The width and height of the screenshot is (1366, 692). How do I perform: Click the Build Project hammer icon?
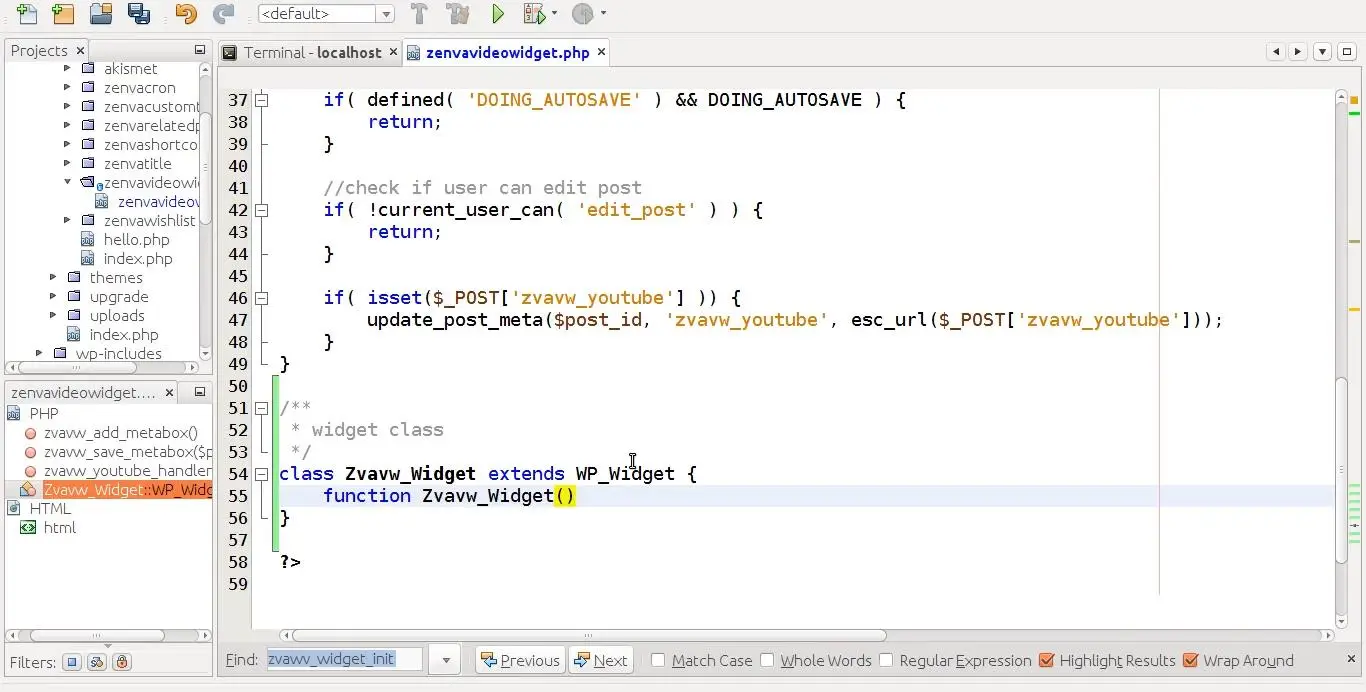pyautogui.click(x=420, y=14)
